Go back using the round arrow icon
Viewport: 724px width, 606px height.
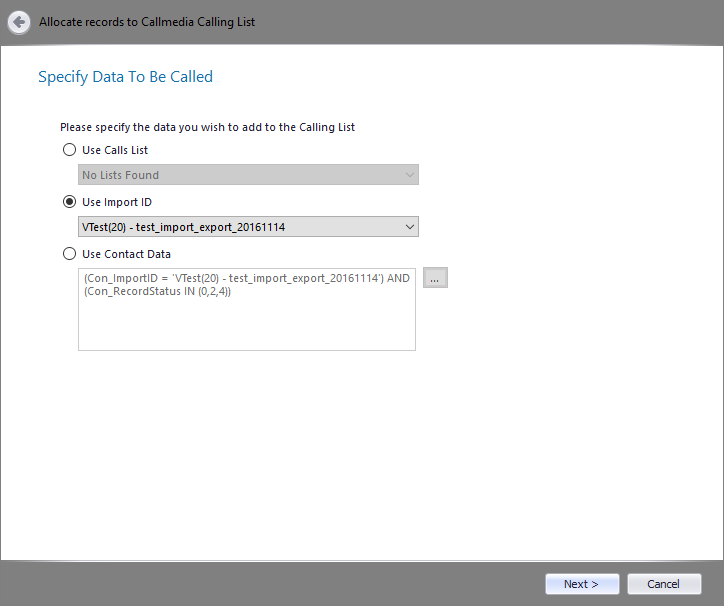(19, 22)
